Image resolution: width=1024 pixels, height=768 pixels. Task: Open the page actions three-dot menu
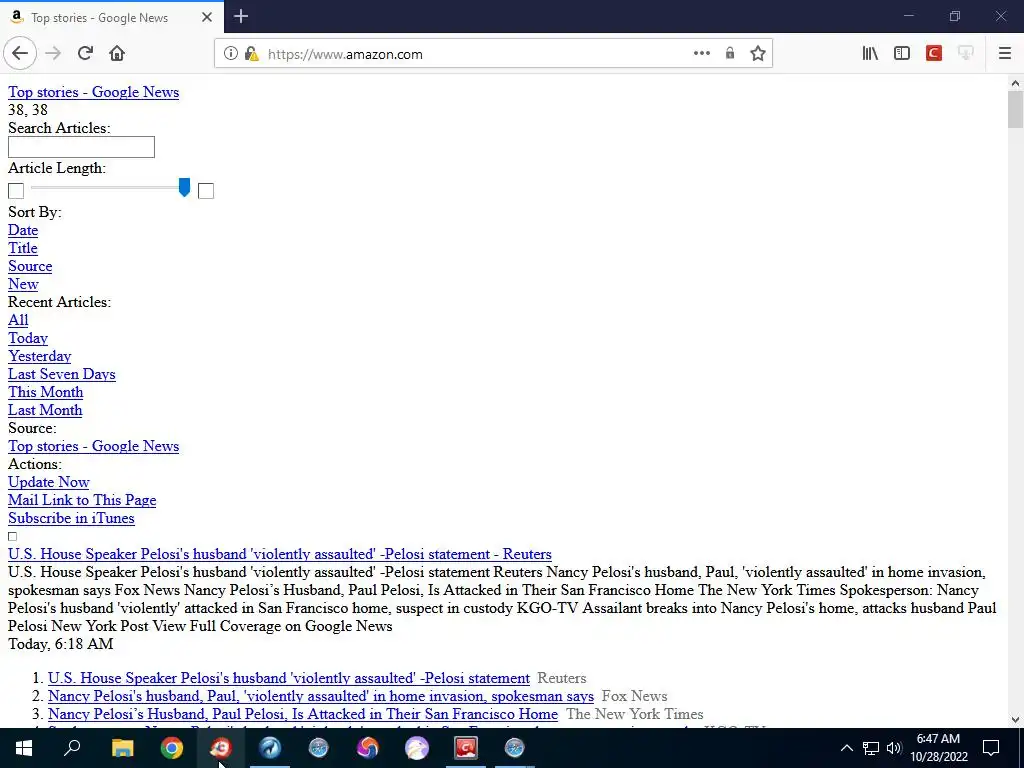701,54
